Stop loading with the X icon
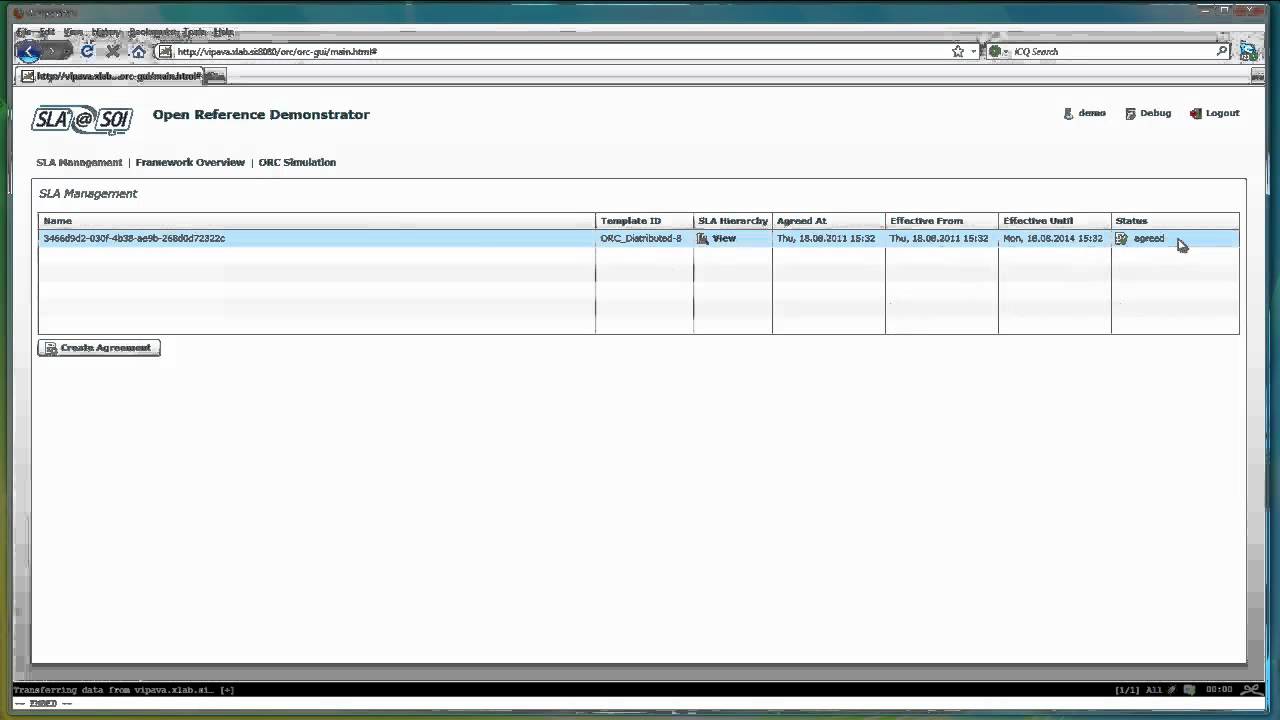This screenshot has width=1280, height=720. 113,51
